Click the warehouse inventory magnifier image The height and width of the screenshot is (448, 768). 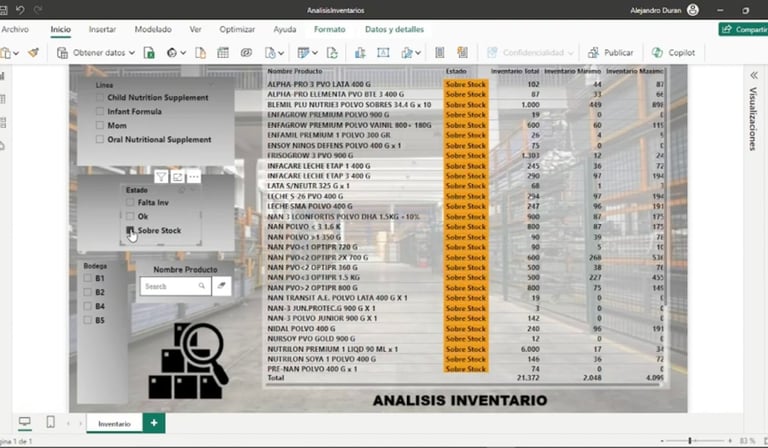tap(189, 361)
